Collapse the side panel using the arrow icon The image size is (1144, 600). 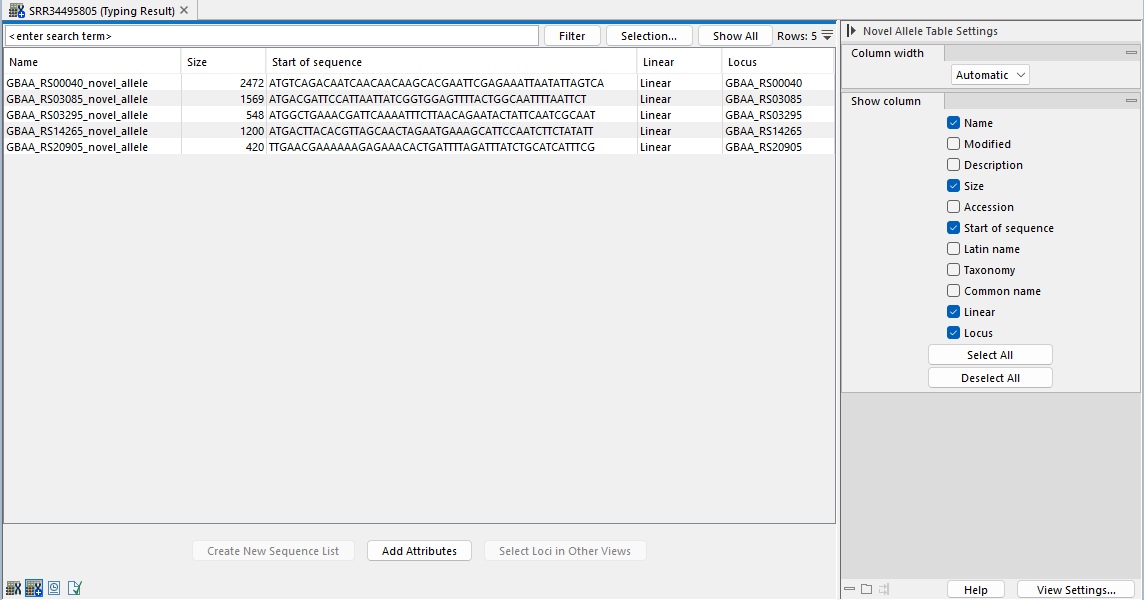[851, 31]
